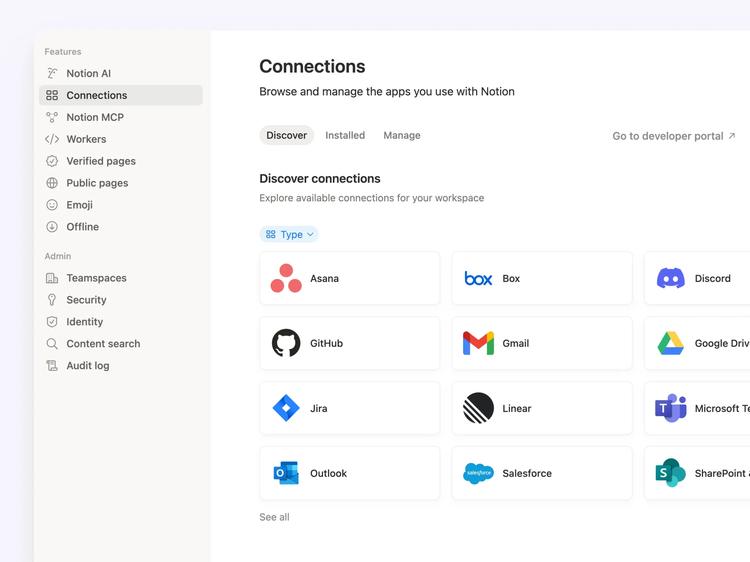The width and height of the screenshot is (750, 562).
Task: Click the Jira diamond logo
Action: [286, 408]
